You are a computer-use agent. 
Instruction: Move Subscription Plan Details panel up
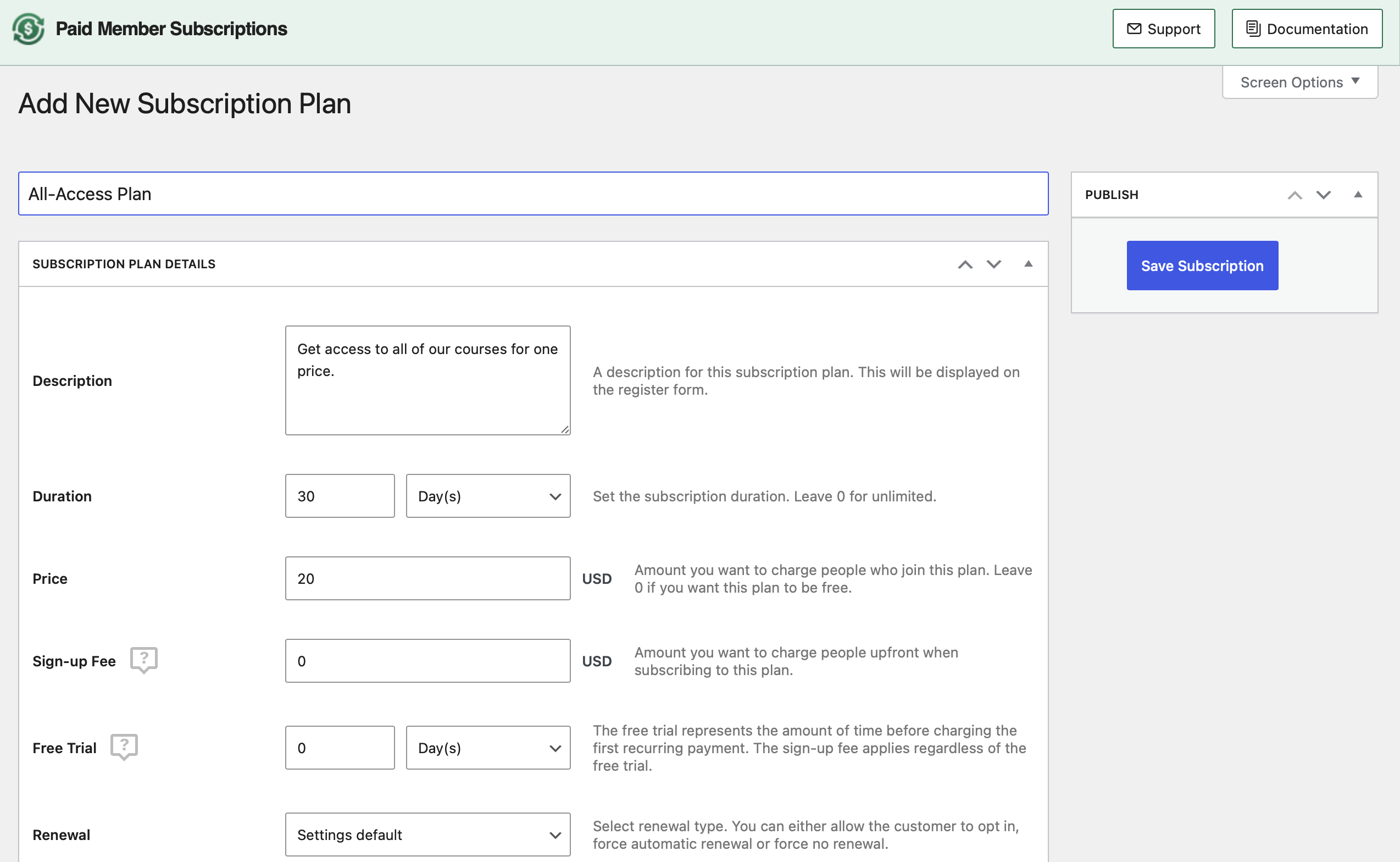pos(965,264)
